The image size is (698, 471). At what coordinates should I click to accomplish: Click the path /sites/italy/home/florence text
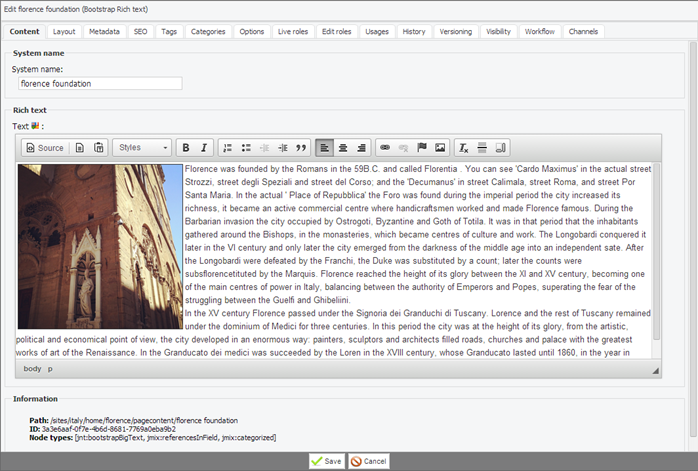click(x=144, y=420)
